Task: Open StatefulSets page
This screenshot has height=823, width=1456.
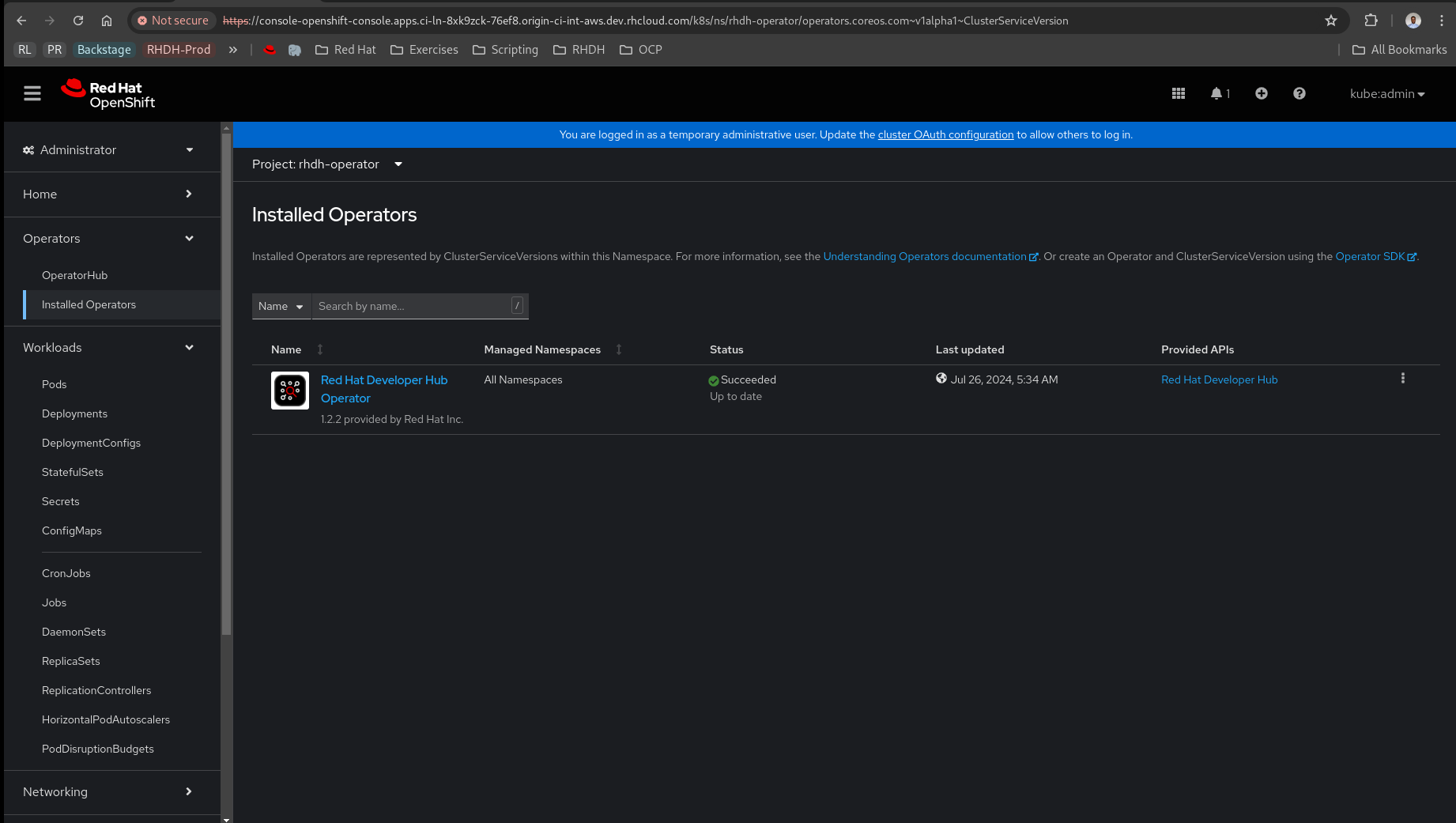Action: pos(73,472)
